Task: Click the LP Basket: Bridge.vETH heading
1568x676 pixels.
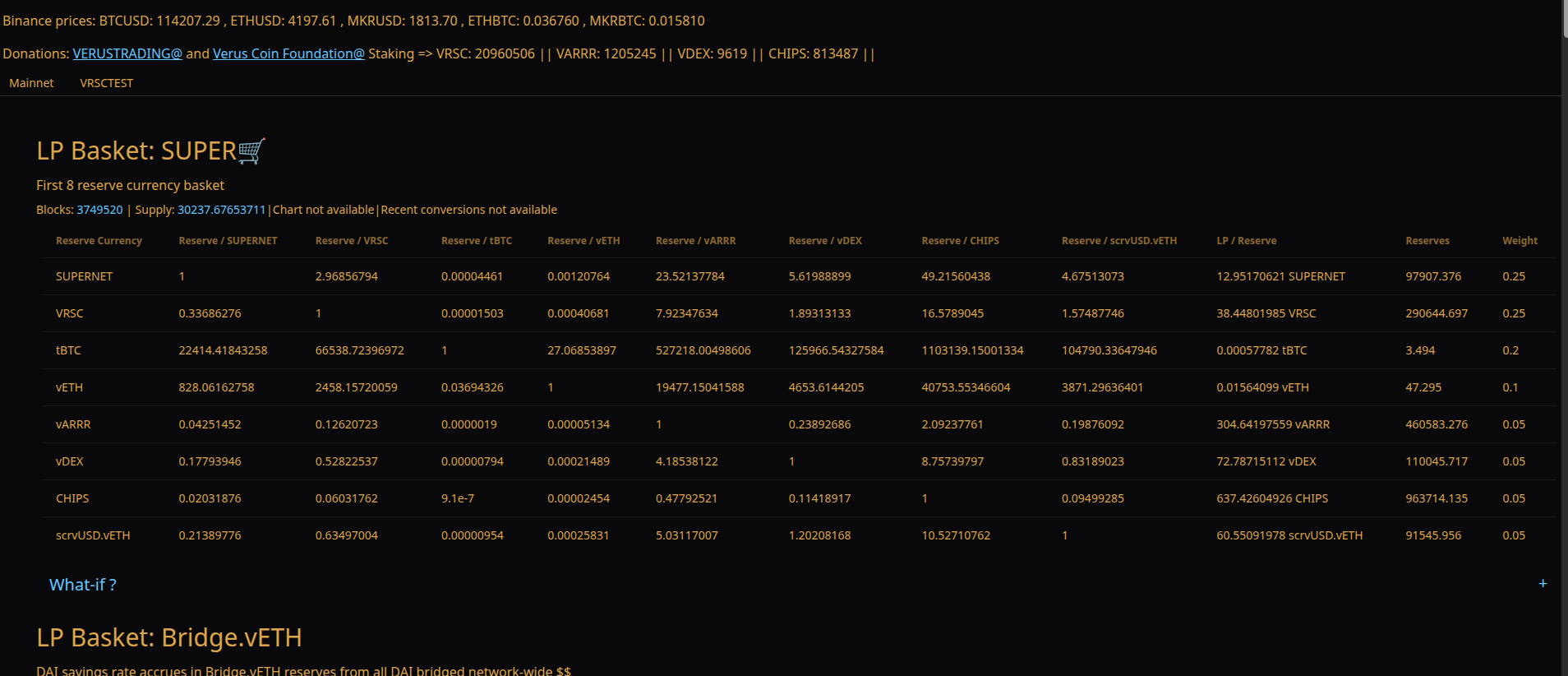Action: [x=169, y=638]
